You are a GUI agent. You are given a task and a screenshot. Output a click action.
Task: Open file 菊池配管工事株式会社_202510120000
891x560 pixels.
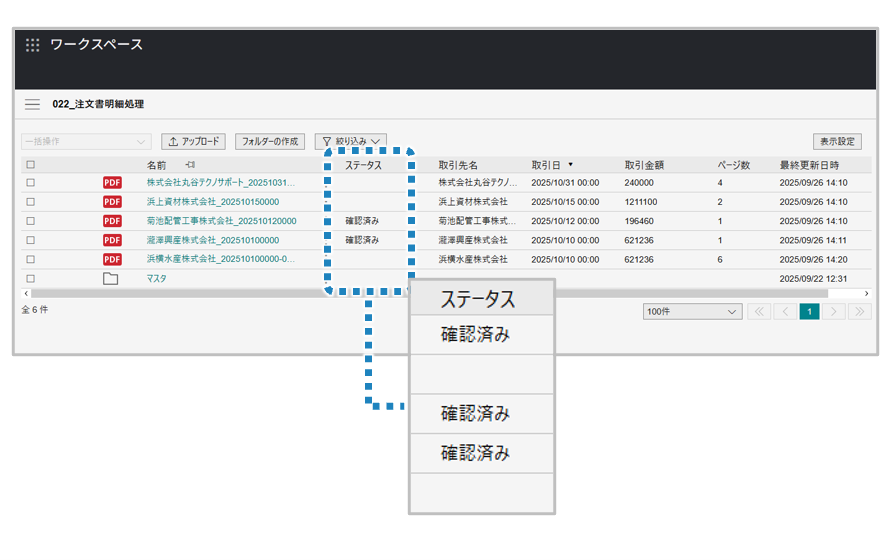(x=221, y=221)
